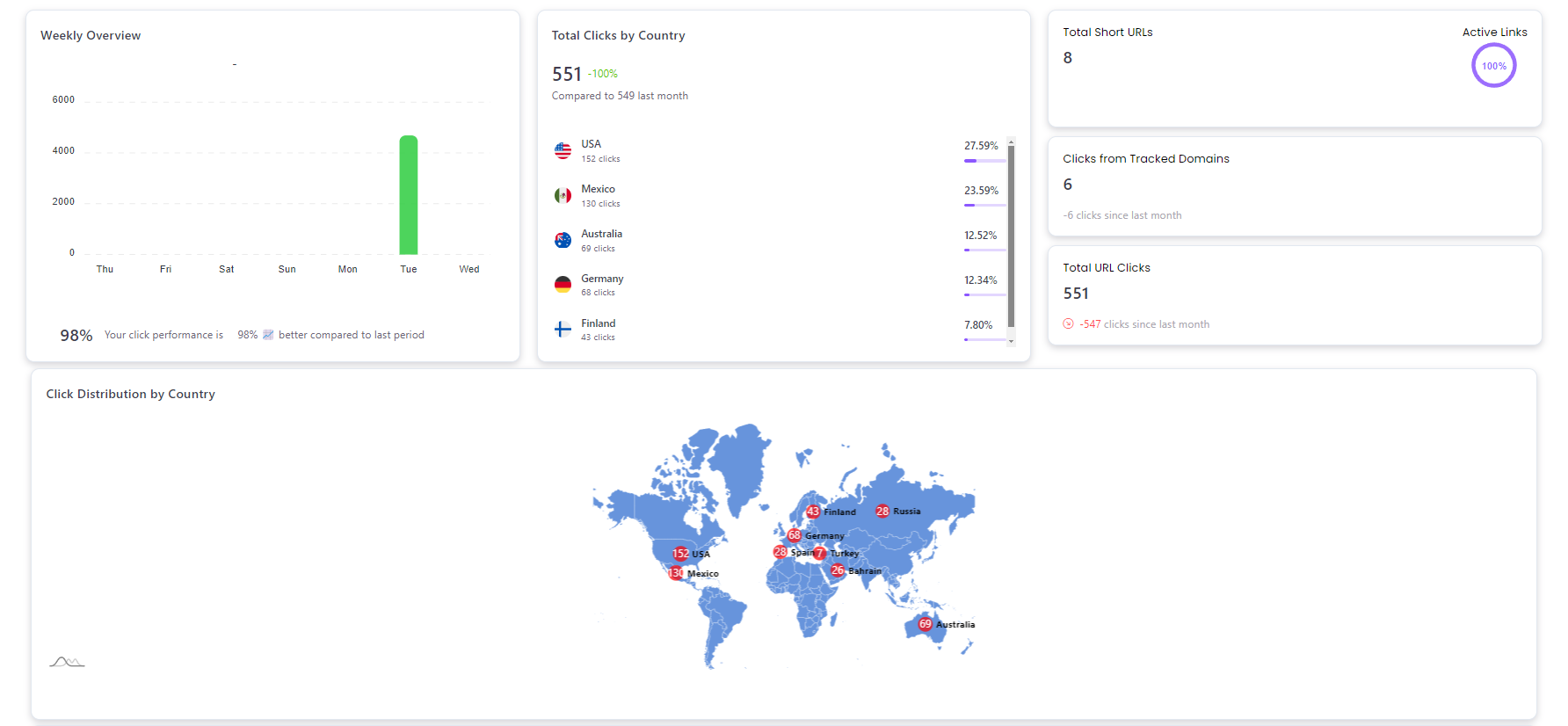Click the Wed label on chart axis
The height and width of the screenshot is (726, 1568).
[469, 269]
